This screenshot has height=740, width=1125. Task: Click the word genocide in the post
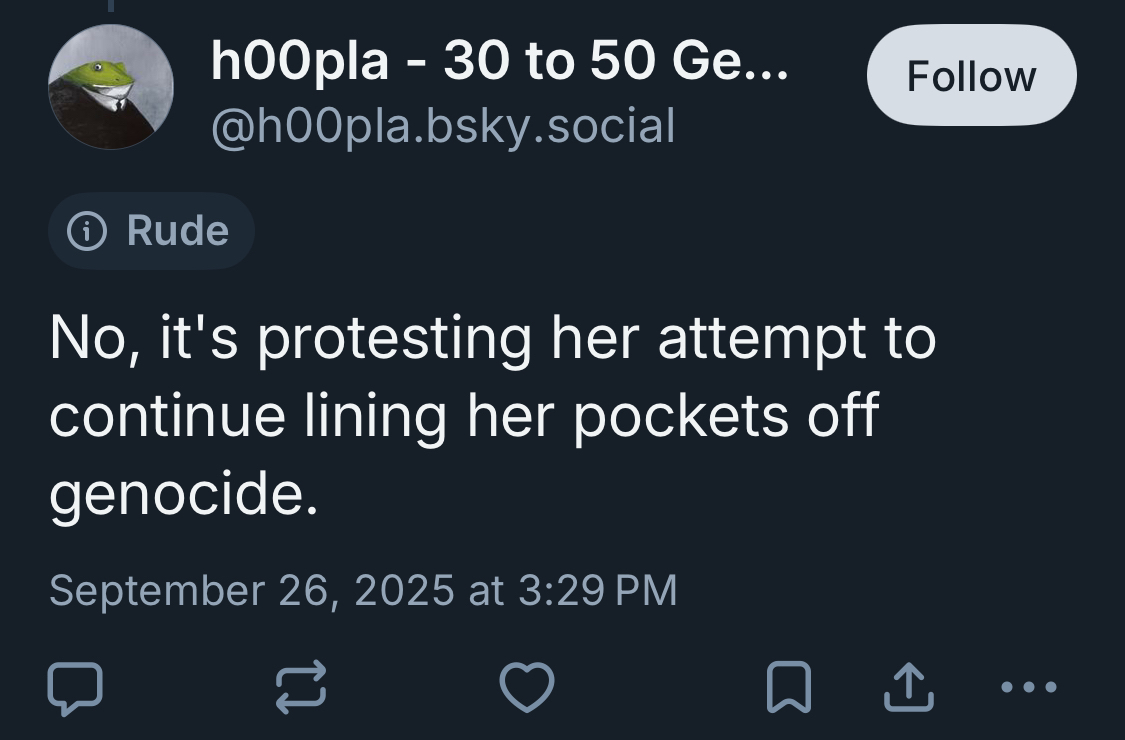182,493
